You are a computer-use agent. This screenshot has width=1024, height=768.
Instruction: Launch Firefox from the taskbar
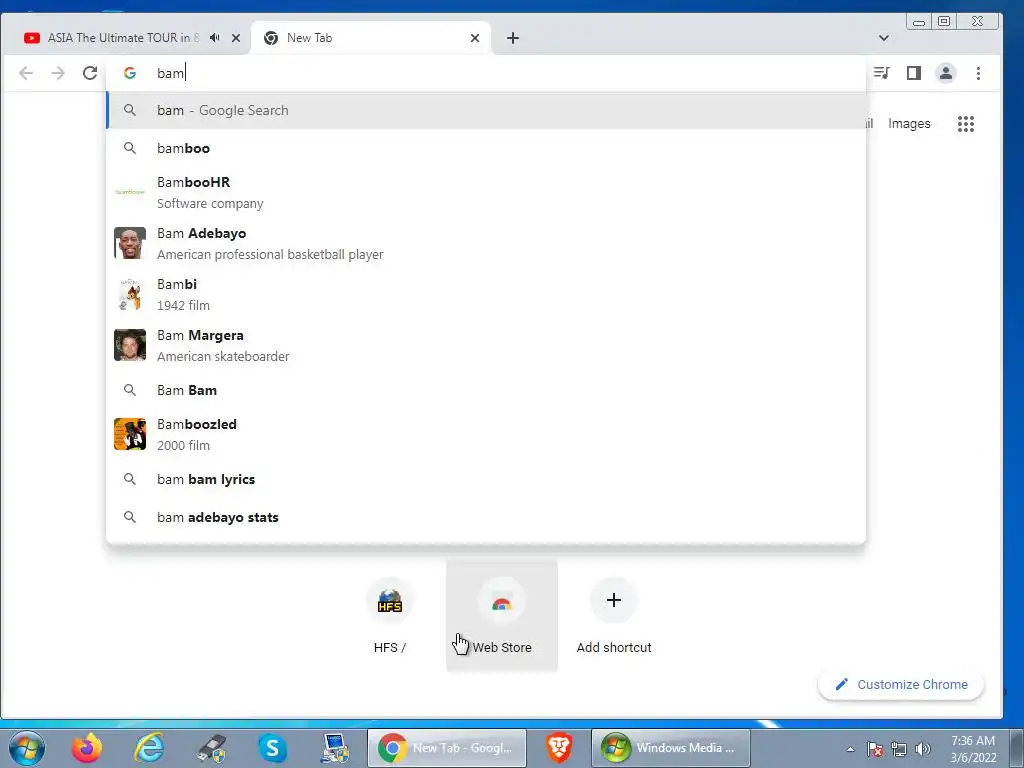pyautogui.click(x=87, y=748)
